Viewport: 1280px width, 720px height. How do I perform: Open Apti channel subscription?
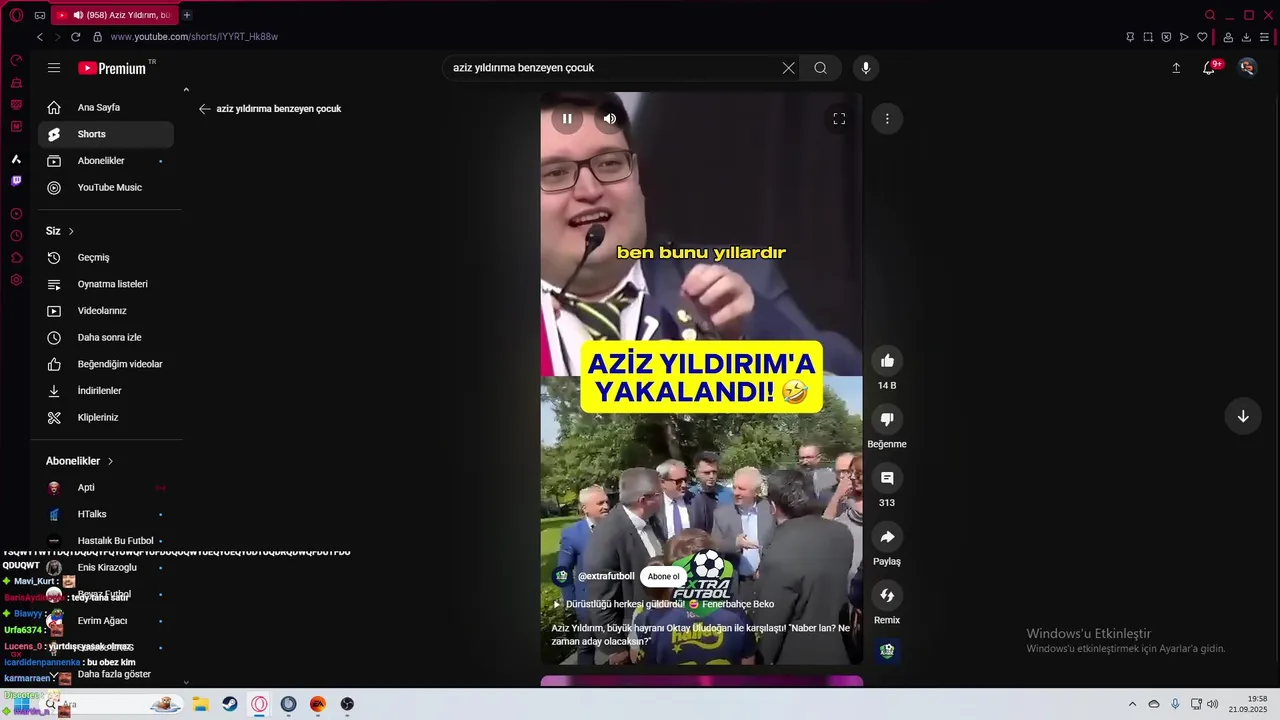[105, 488]
